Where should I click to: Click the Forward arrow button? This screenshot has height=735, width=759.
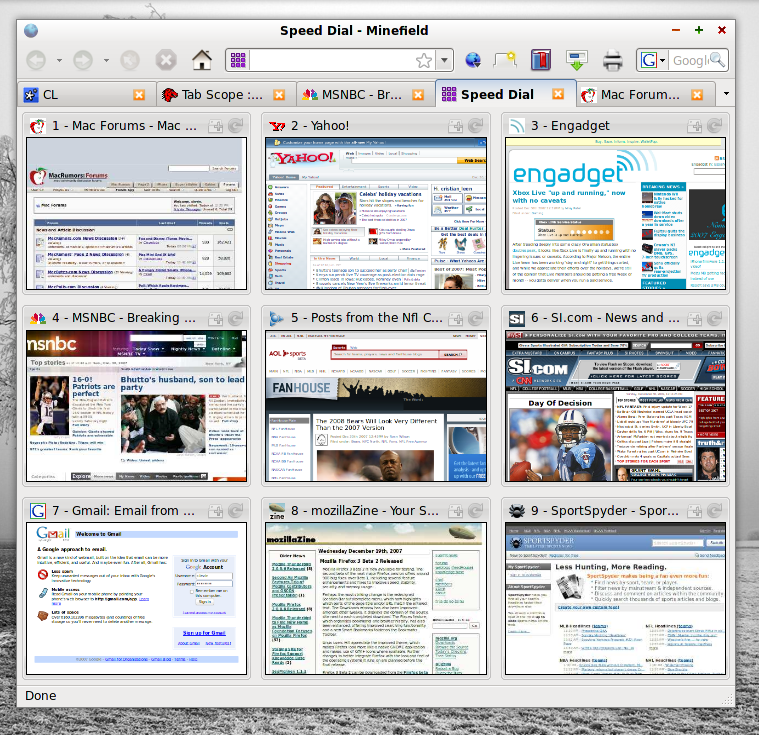(x=83, y=61)
